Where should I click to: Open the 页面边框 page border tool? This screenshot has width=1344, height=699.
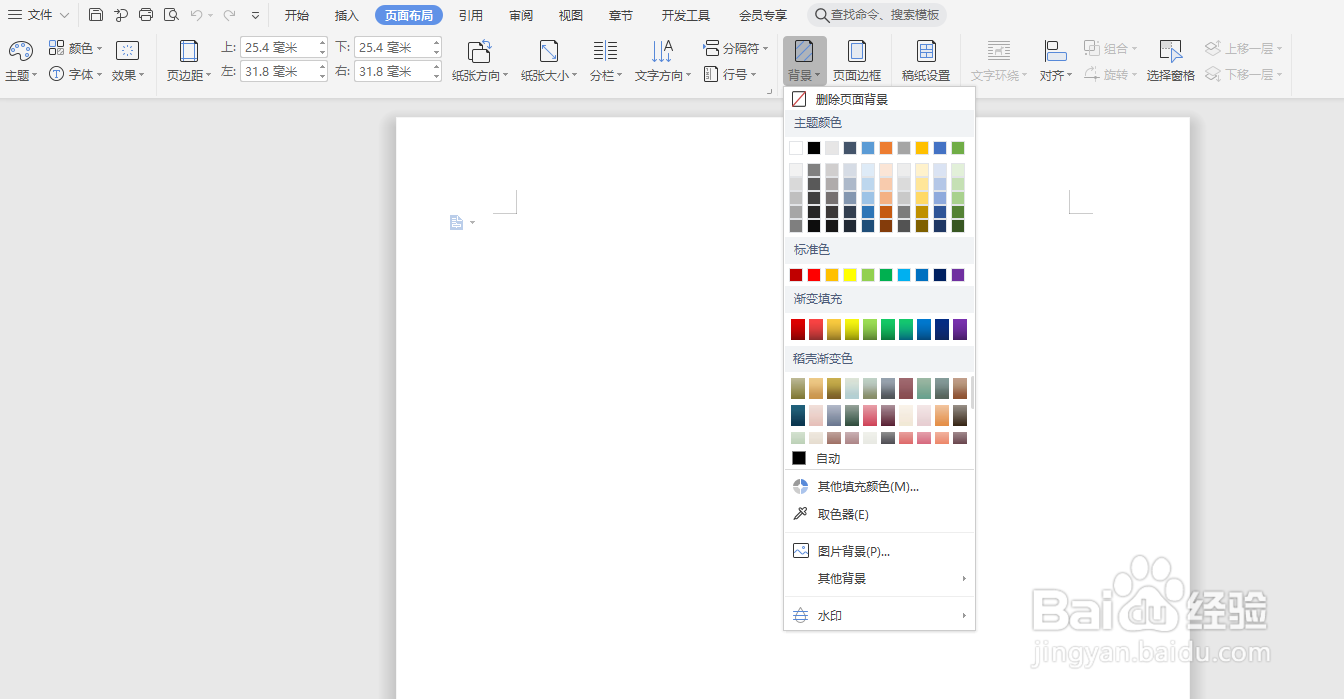[857, 60]
